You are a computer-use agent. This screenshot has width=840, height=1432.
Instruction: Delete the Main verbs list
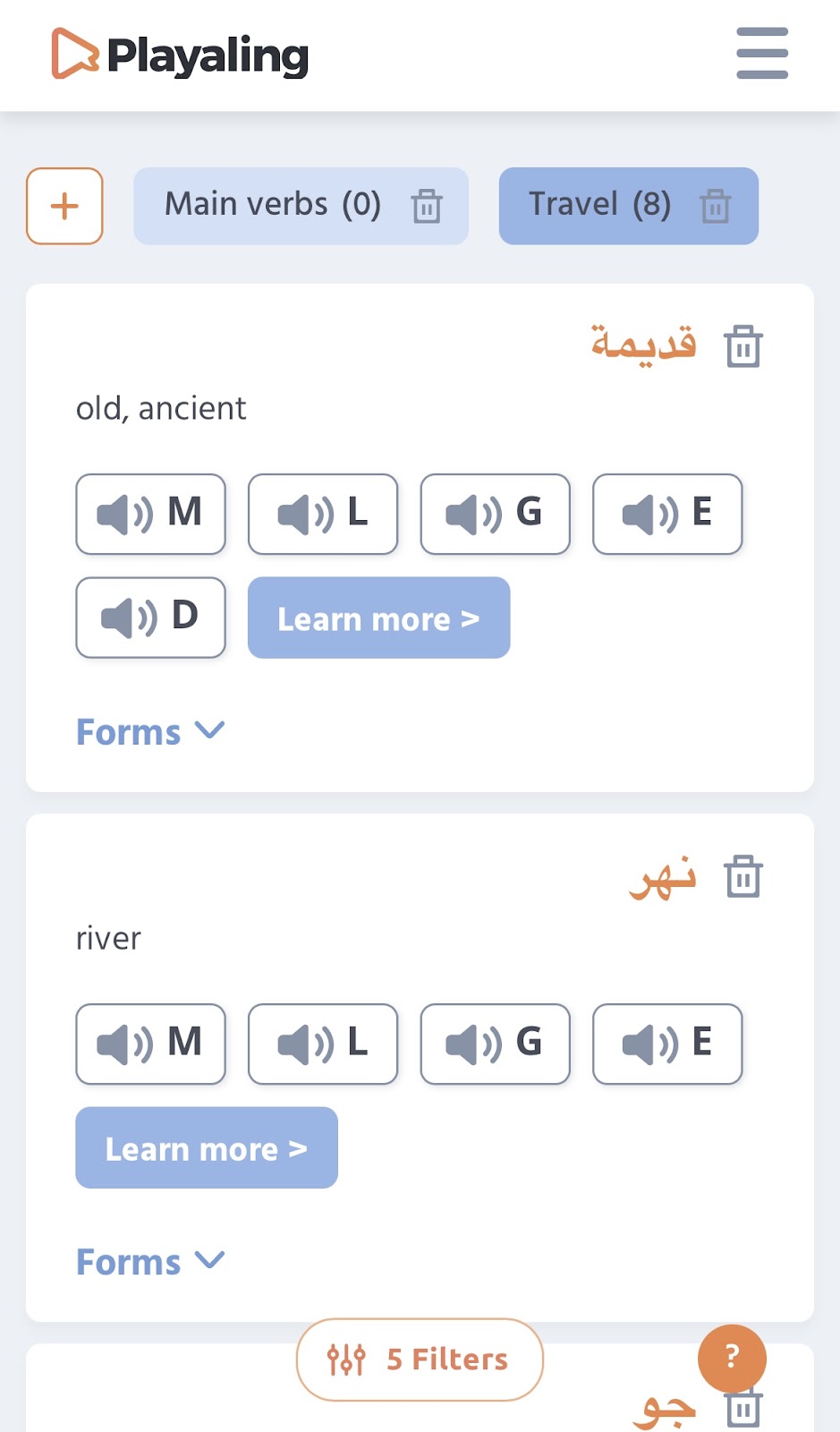428,206
